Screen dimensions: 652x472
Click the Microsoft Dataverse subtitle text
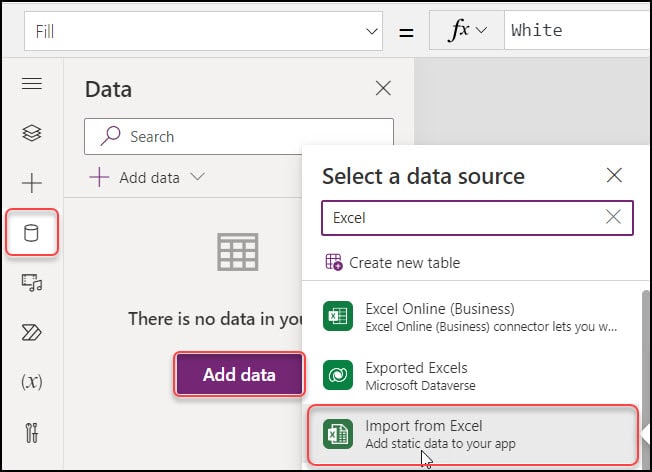[x=420, y=386]
